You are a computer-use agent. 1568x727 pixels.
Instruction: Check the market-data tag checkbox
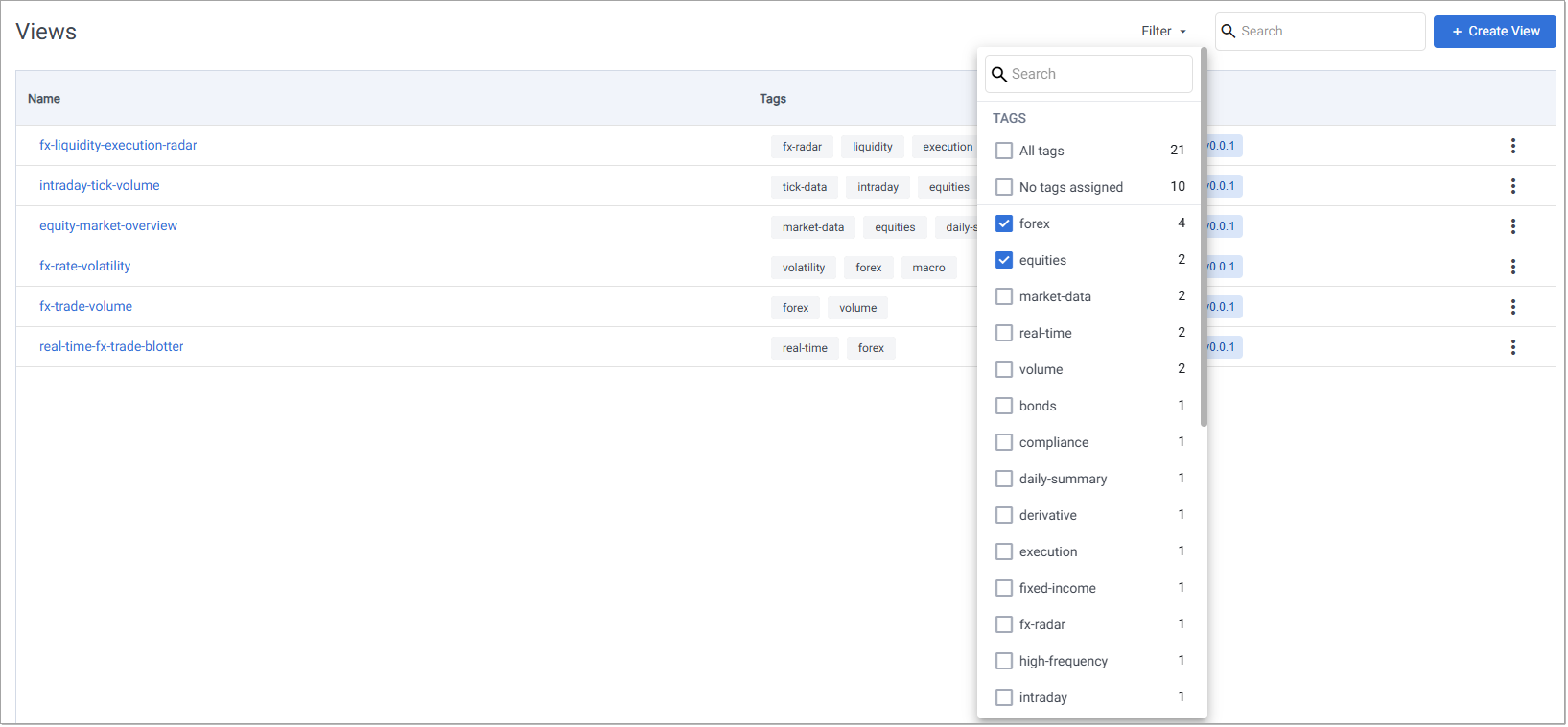tap(1004, 296)
